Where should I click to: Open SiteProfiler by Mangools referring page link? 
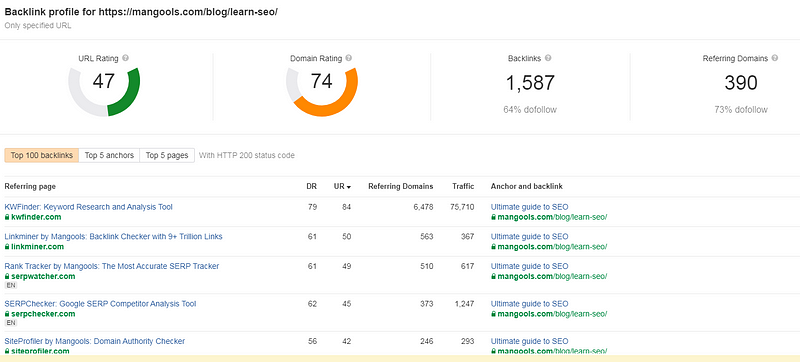(x=95, y=341)
